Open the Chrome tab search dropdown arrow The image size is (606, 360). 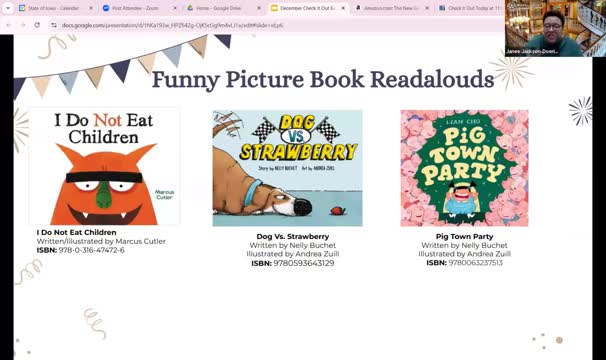tap(7, 8)
